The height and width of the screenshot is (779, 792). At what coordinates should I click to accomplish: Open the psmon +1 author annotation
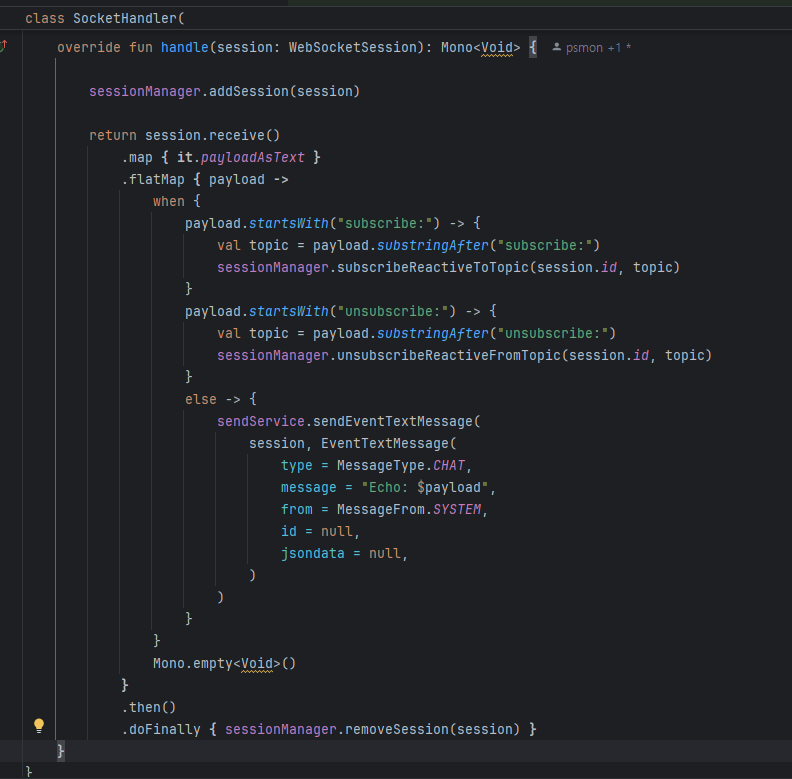pos(597,47)
